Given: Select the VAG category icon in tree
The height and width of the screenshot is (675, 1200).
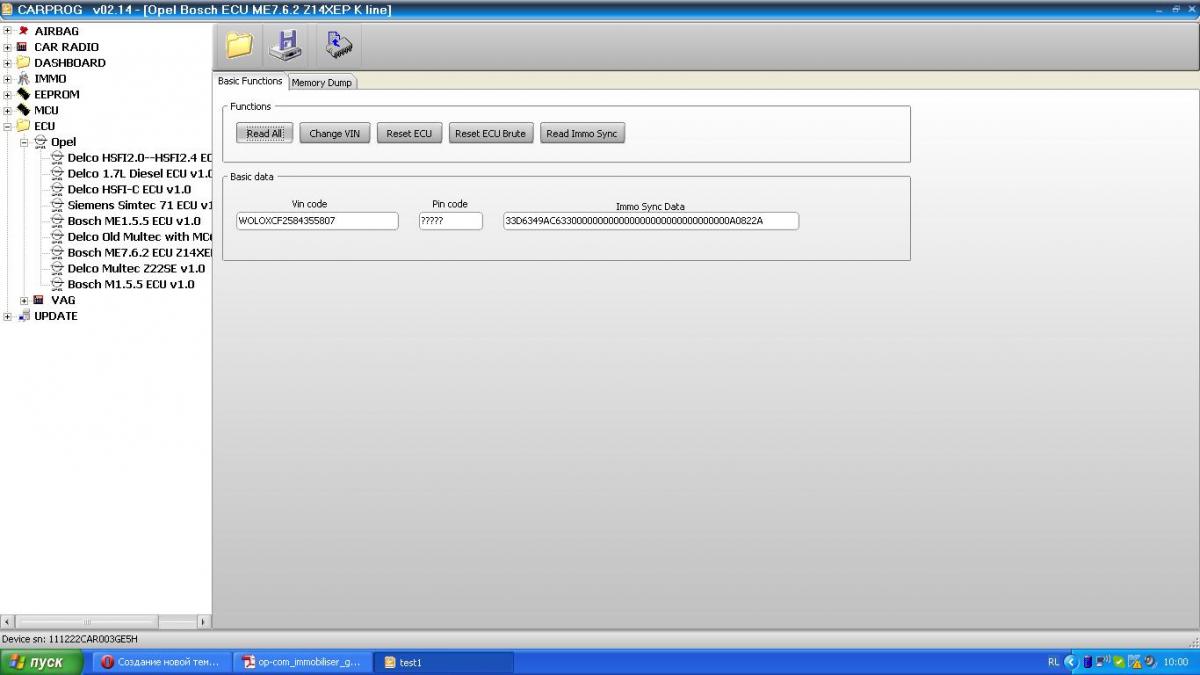Looking at the screenshot, I should 39,300.
